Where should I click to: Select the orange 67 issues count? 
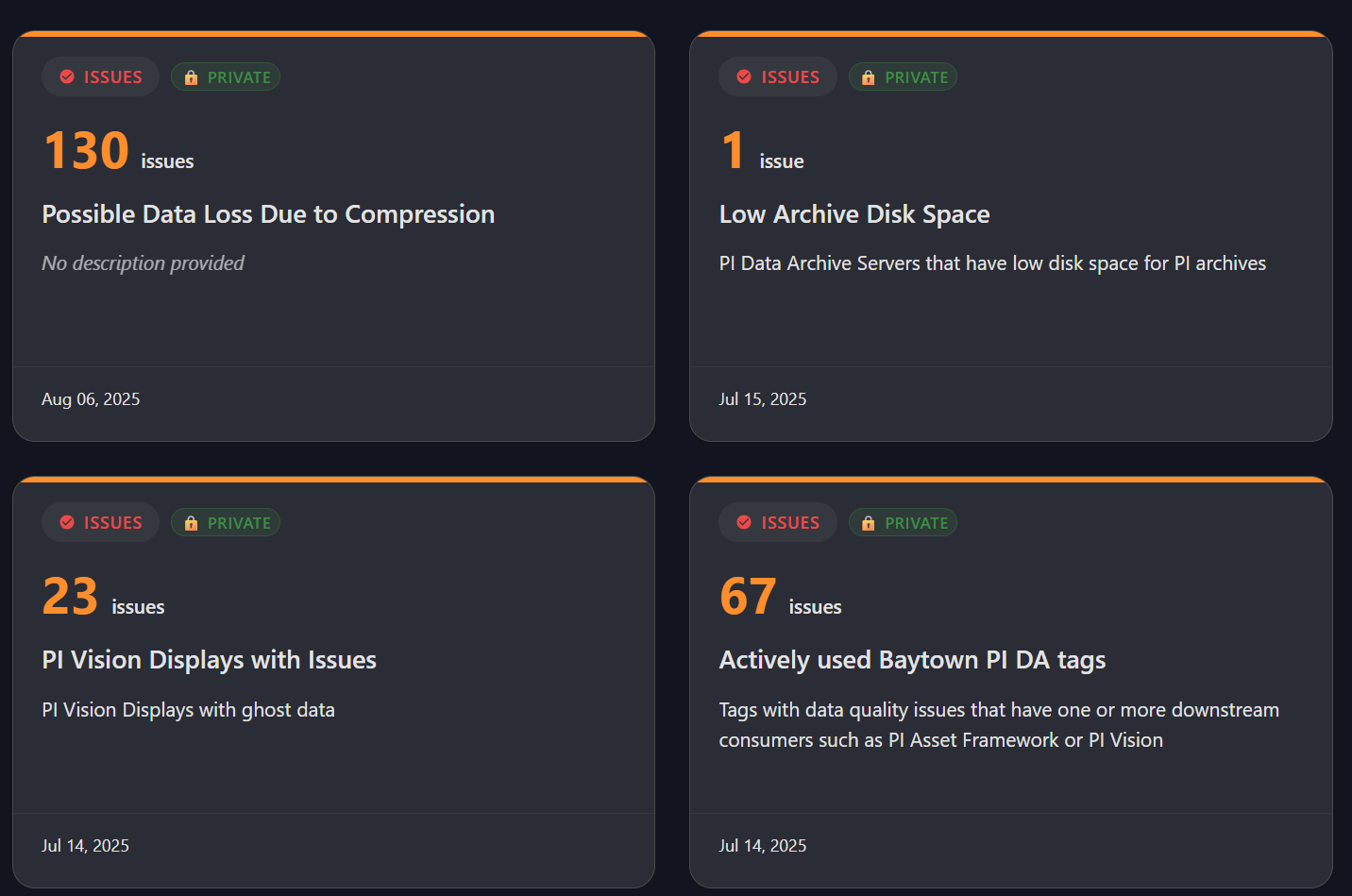click(x=748, y=597)
